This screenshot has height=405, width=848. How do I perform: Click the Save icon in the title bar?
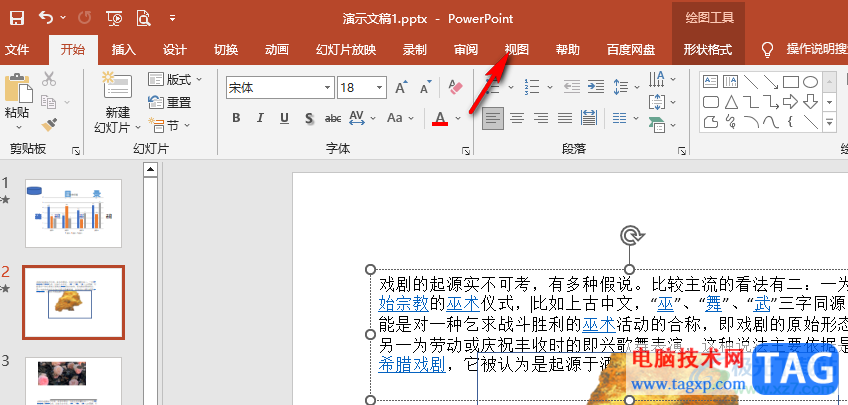pos(17,17)
